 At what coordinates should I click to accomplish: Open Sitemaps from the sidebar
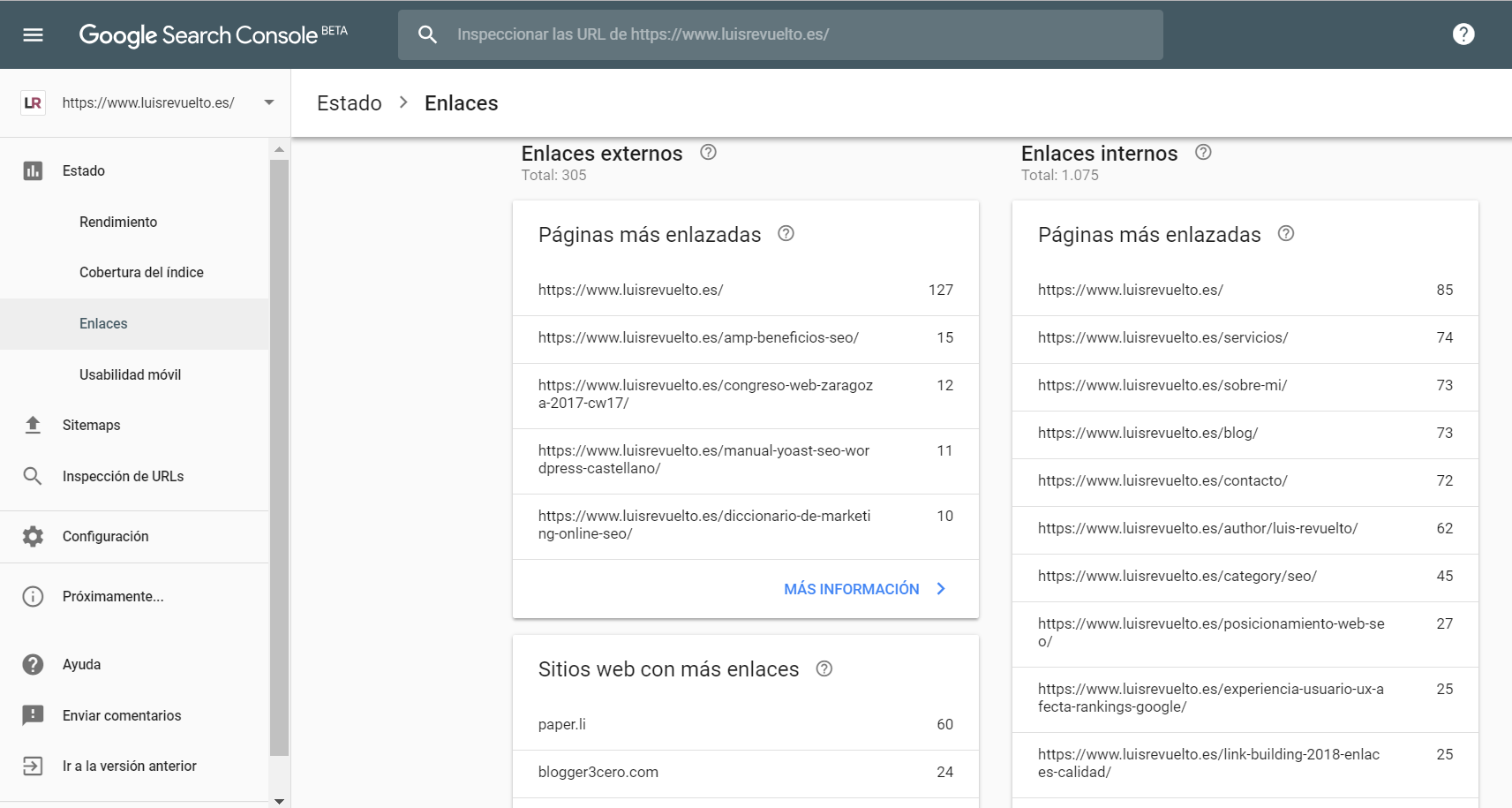(91, 425)
